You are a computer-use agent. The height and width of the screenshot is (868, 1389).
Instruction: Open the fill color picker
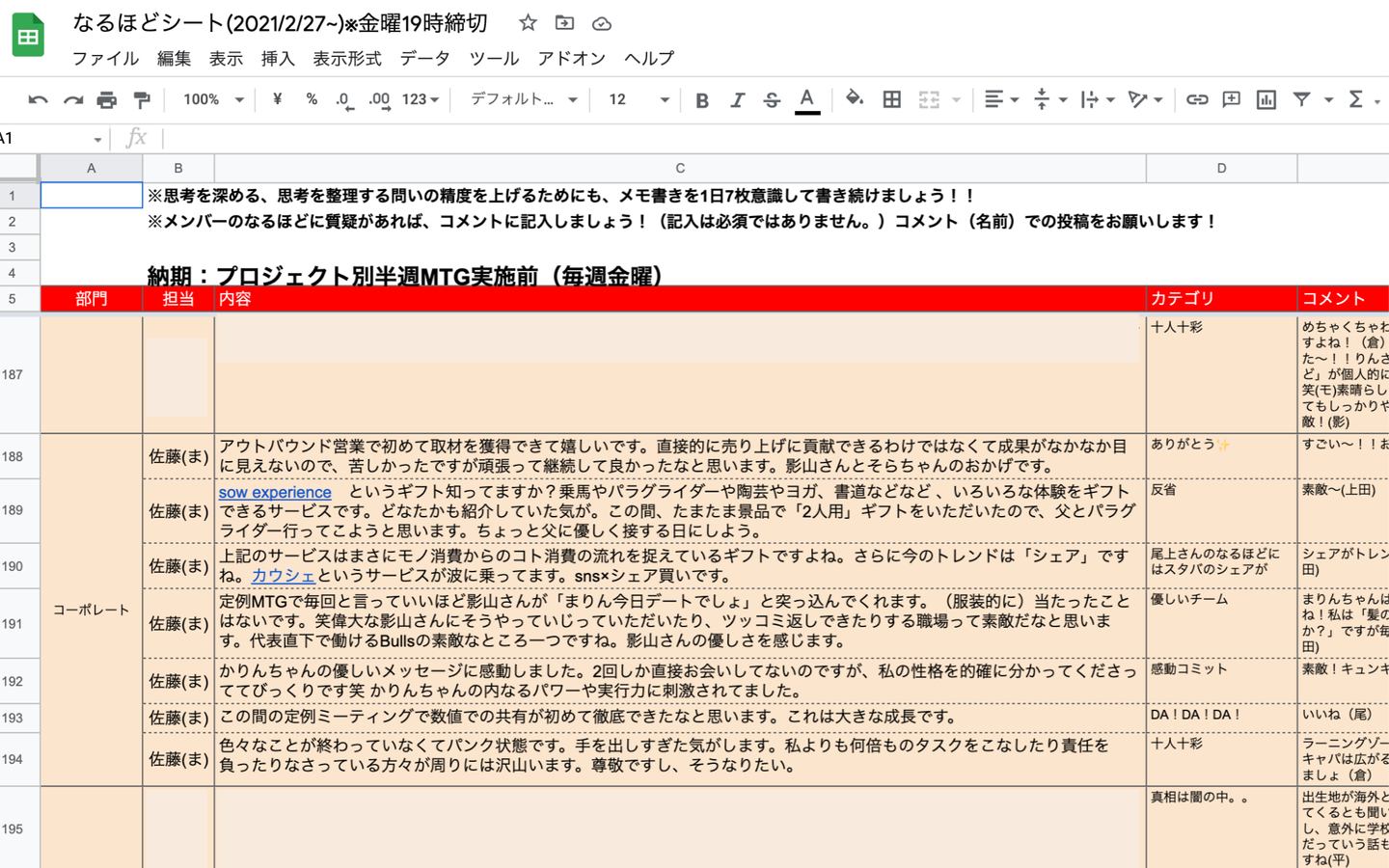(x=854, y=99)
